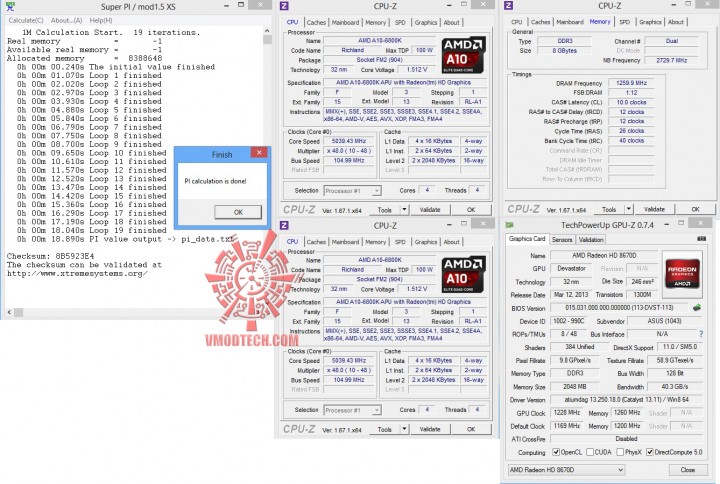Click CAS# Latency value 10.0 clocks
Screen dimensions: 720x484
[x=631, y=102]
